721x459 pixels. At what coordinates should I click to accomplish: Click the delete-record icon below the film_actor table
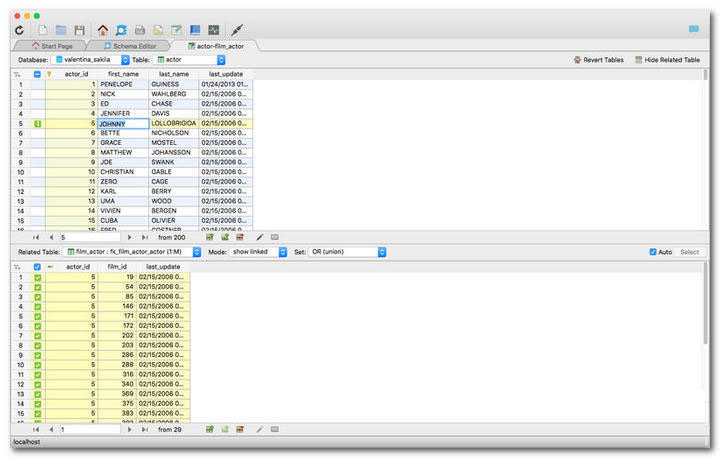pyautogui.click(x=240, y=429)
